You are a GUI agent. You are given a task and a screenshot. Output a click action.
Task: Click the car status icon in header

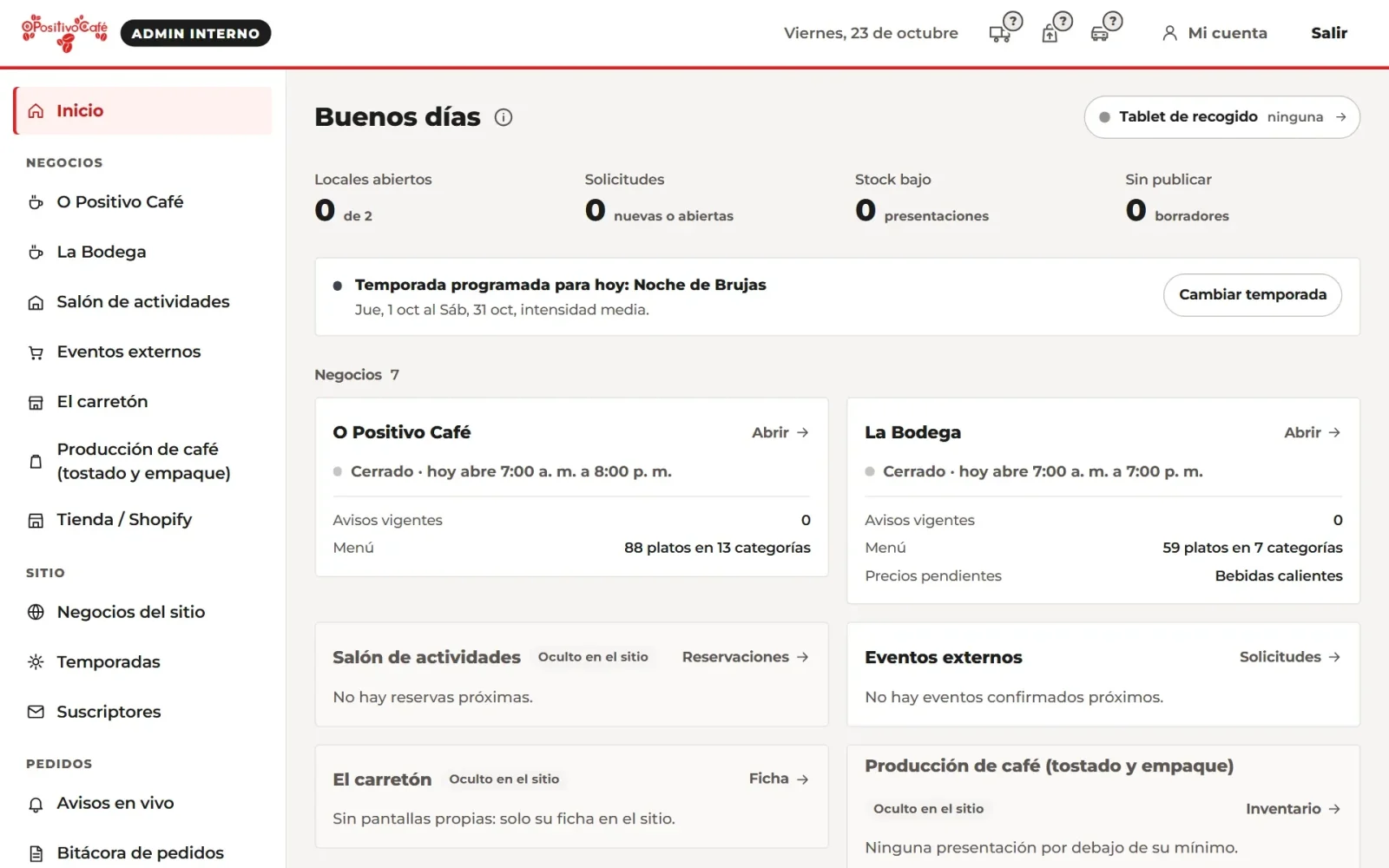tap(1106, 28)
